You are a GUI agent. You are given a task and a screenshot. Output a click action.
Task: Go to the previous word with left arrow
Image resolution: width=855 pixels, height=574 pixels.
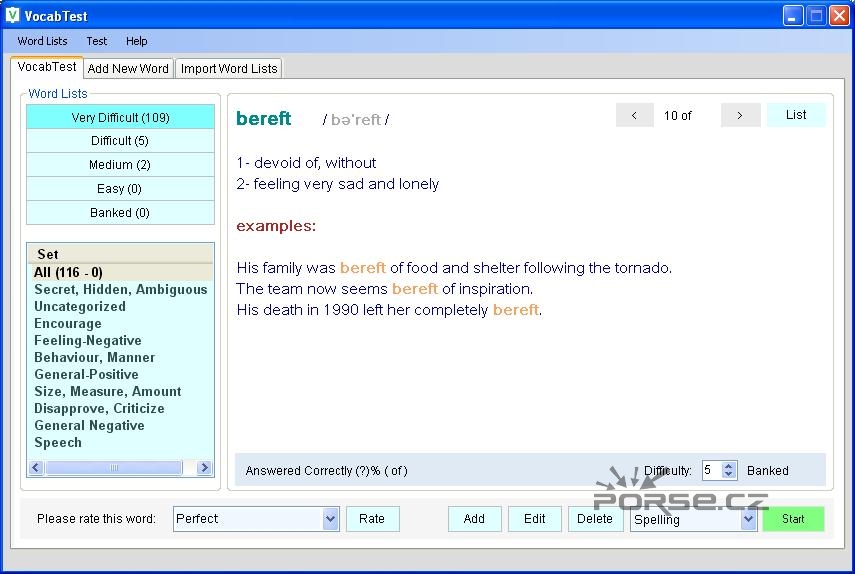point(634,115)
